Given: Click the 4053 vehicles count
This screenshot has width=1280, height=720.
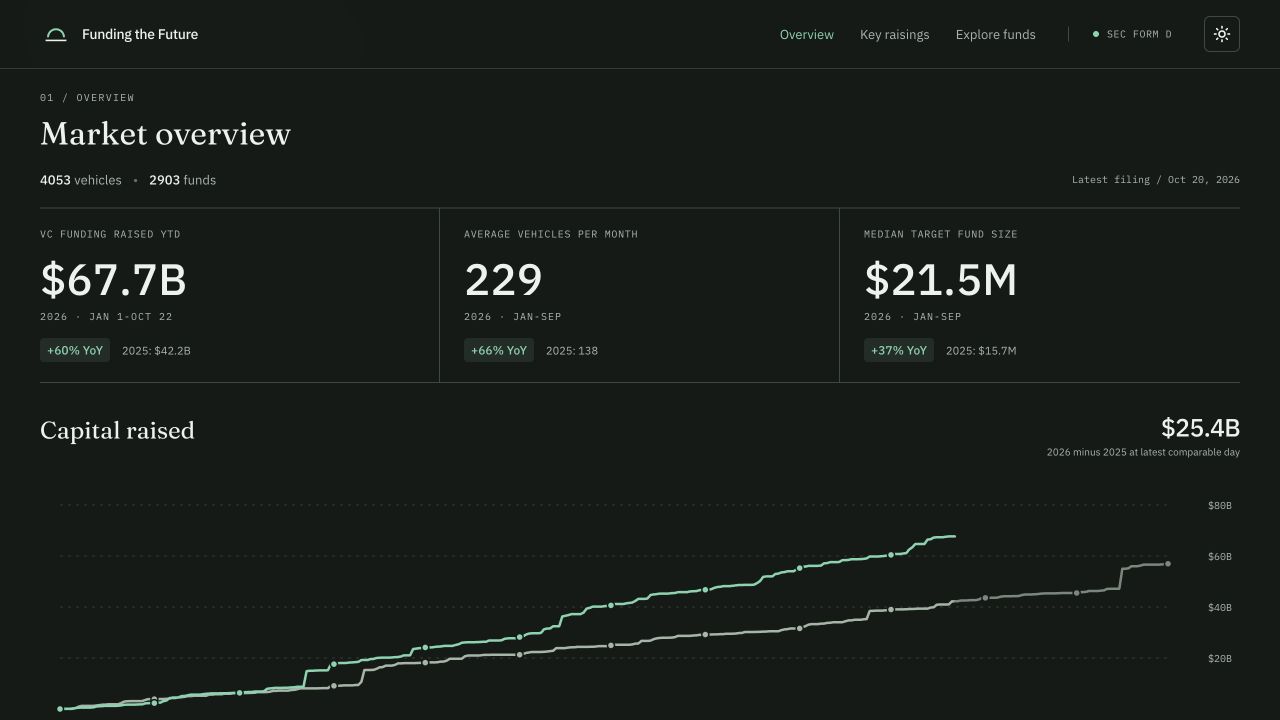Looking at the screenshot, I should tap(81, 180).
